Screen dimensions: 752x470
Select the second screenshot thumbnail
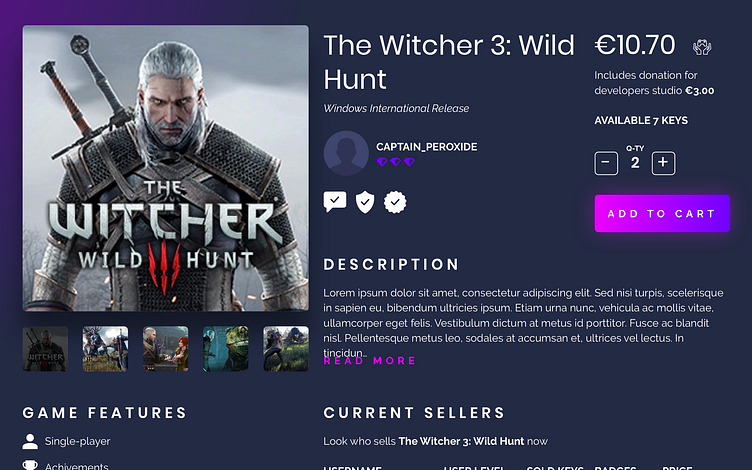pyautogui.click(x=105, y=349)
